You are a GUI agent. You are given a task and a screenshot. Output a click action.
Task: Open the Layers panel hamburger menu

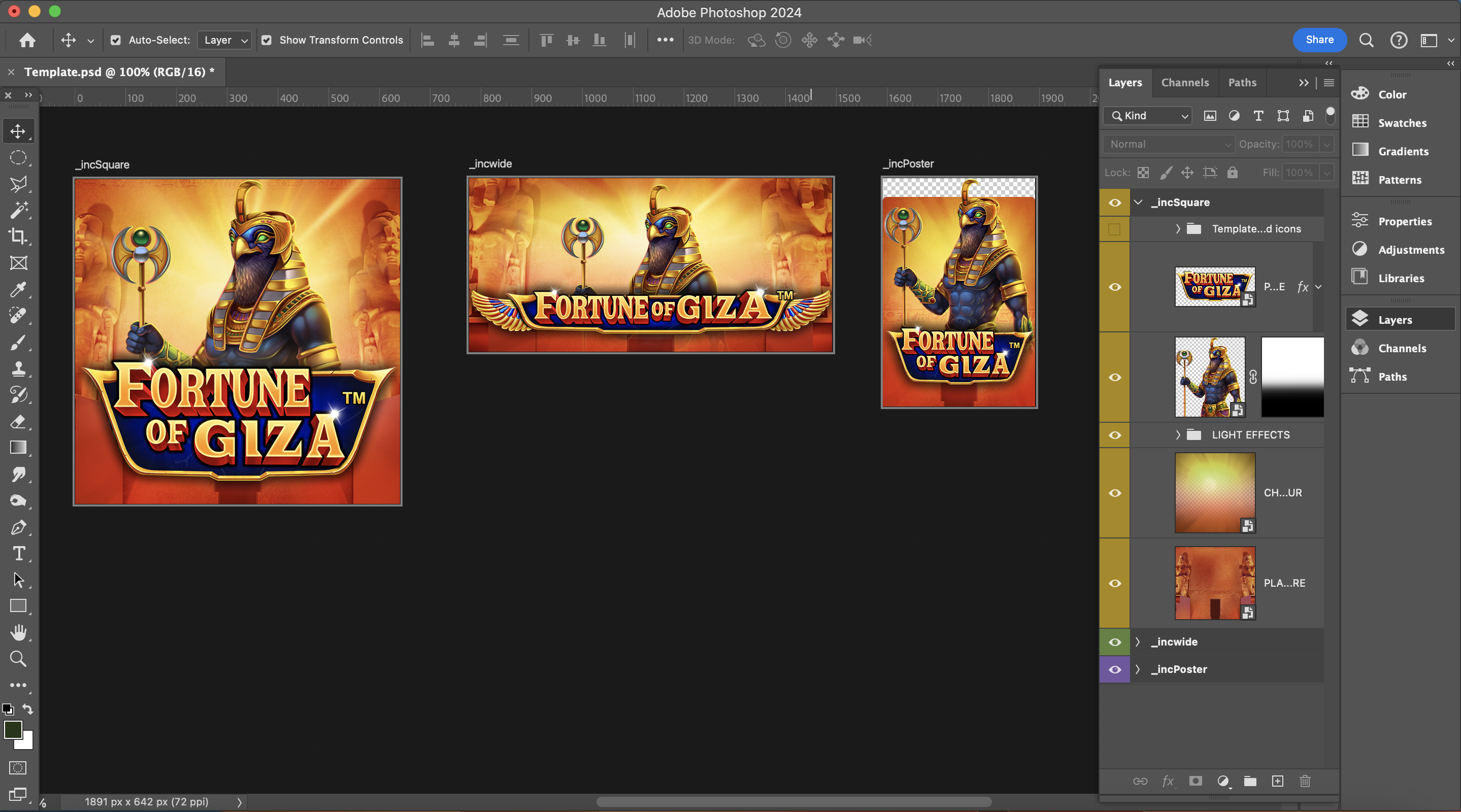[1329, 83]
